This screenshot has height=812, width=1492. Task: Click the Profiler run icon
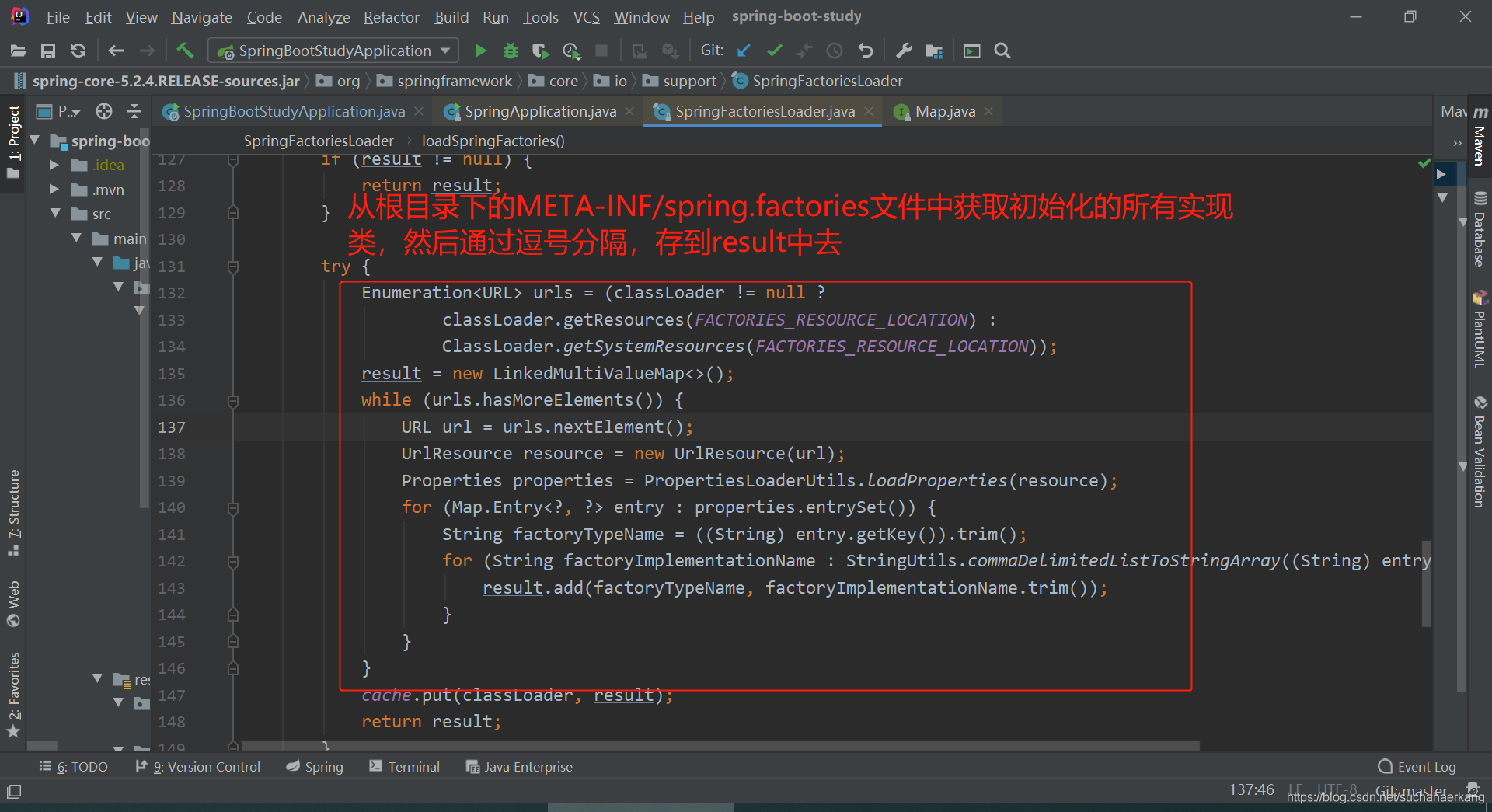[571, 51]
